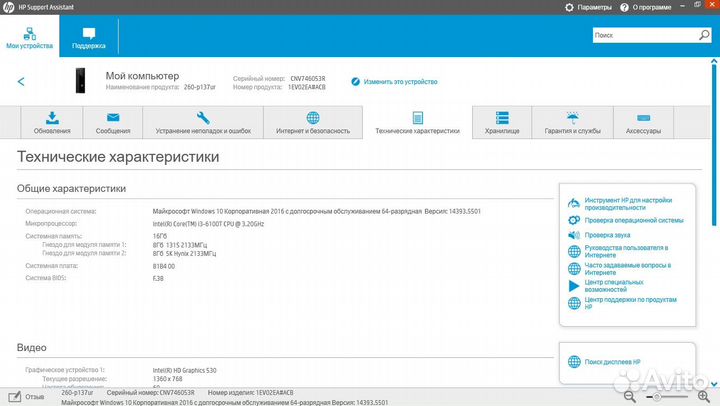Click the Отзыв pencil note icon
This screenshot has width=720, height=406.
[x=15, y=396]
